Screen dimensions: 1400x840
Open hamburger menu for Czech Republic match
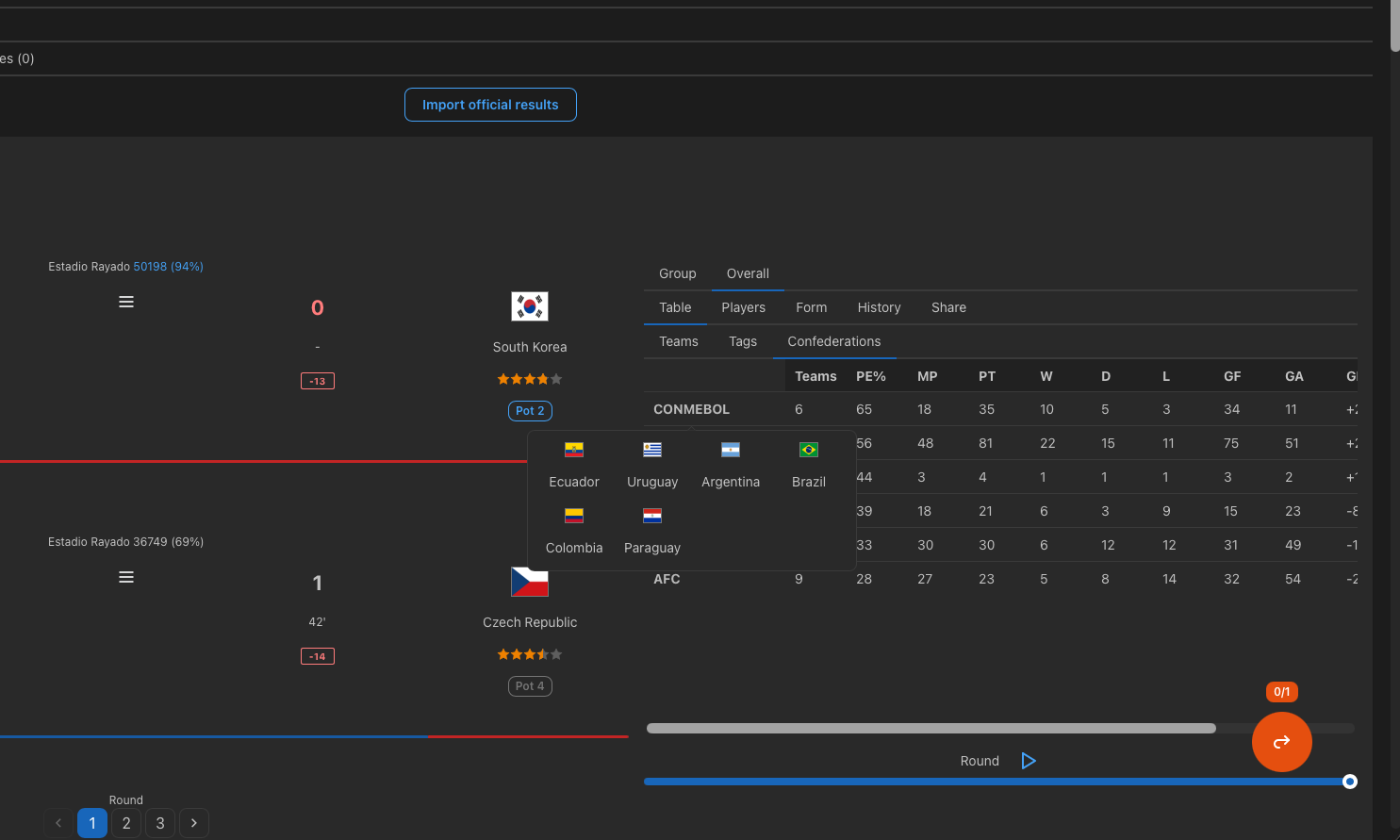126,577
